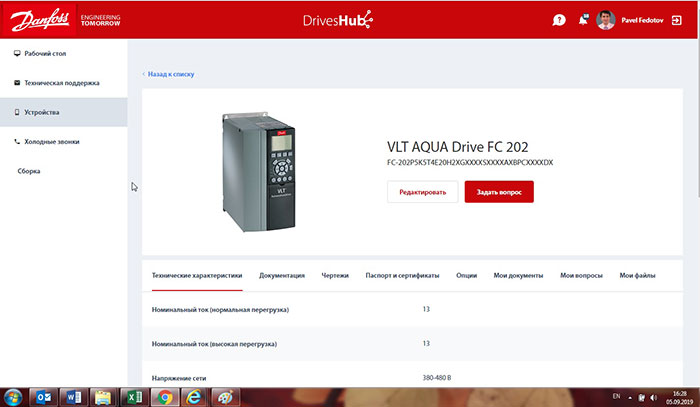Open File Explorer from the taskbar
This screenshot has height=407, width=700.
(104, 397)
